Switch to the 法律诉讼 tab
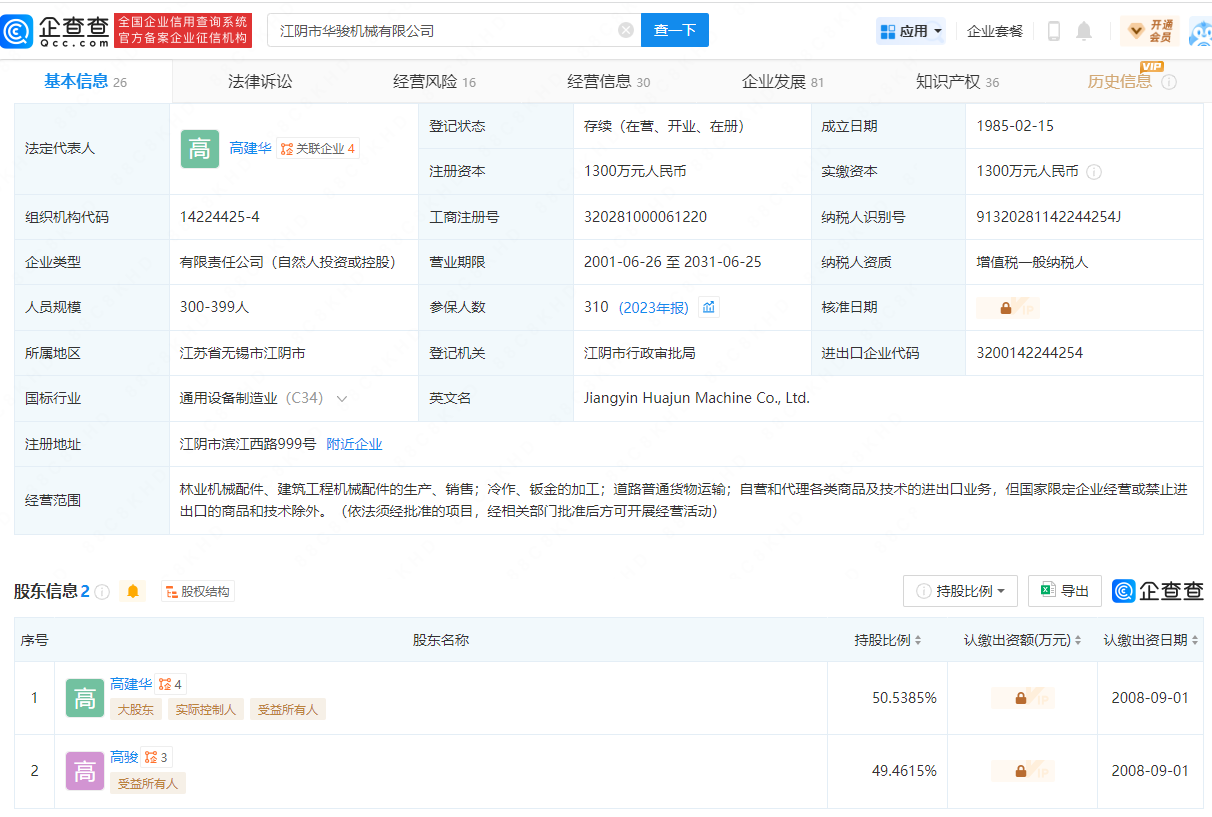 point(260,82)
